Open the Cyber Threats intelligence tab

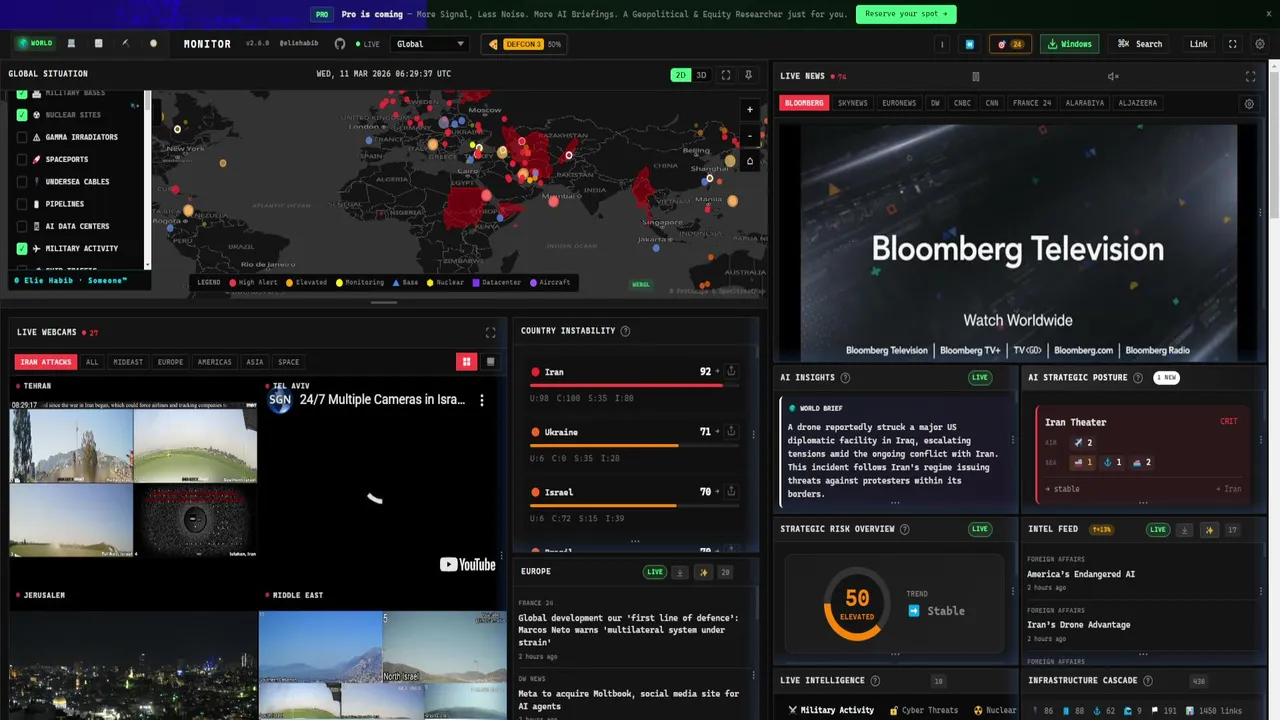pyautogui.click(x=923, y=710)
